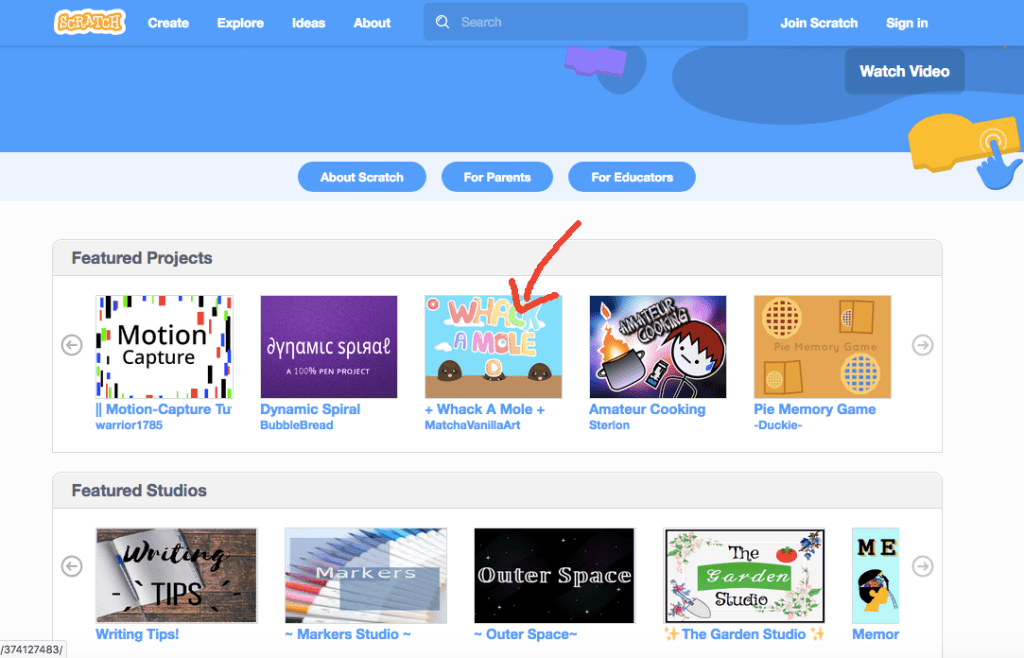Click right arrow in Featured Studios
Image resolution: width=1024 pixels, height=658 pixels.
[922, 567]
